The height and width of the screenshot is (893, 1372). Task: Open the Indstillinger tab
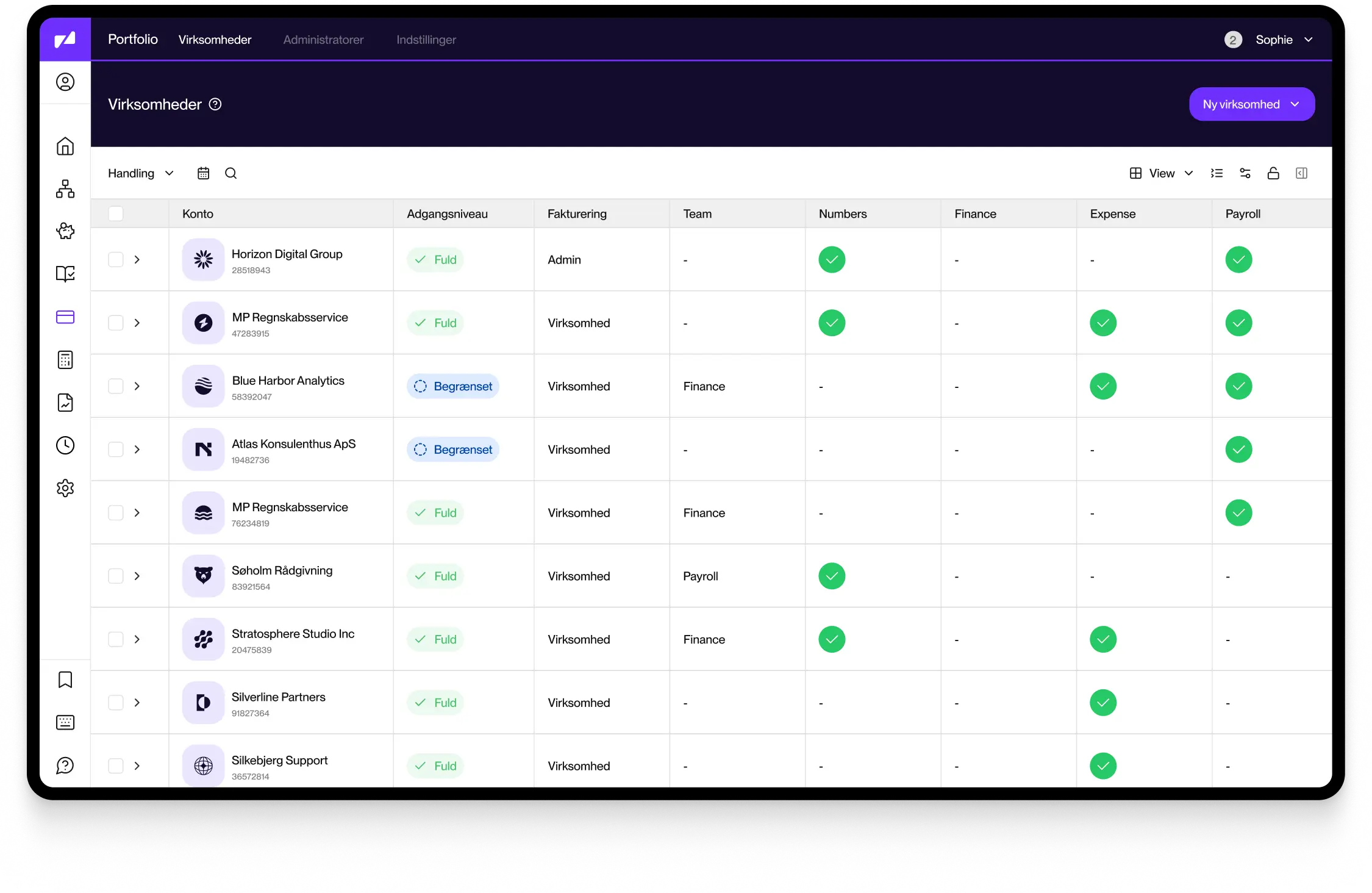click(426, 40)
